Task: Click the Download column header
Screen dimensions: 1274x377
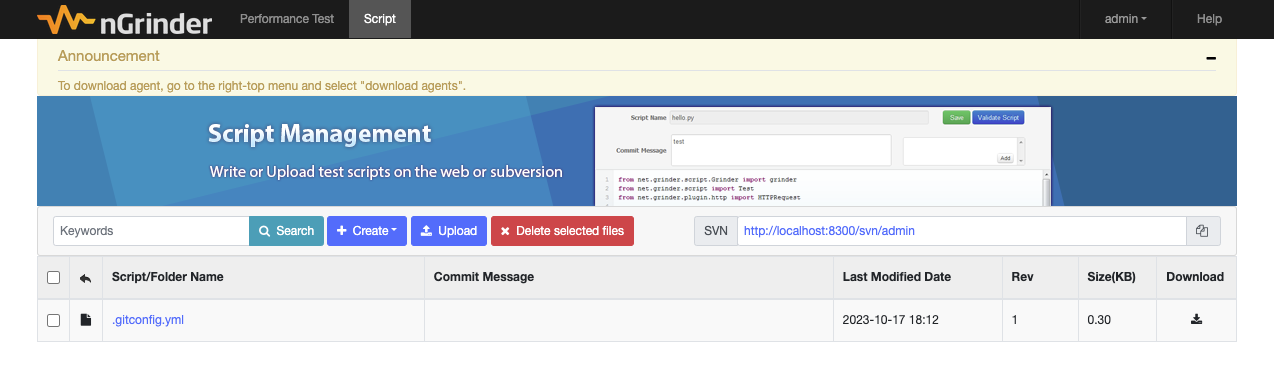Action: [x=1195, y=277]
